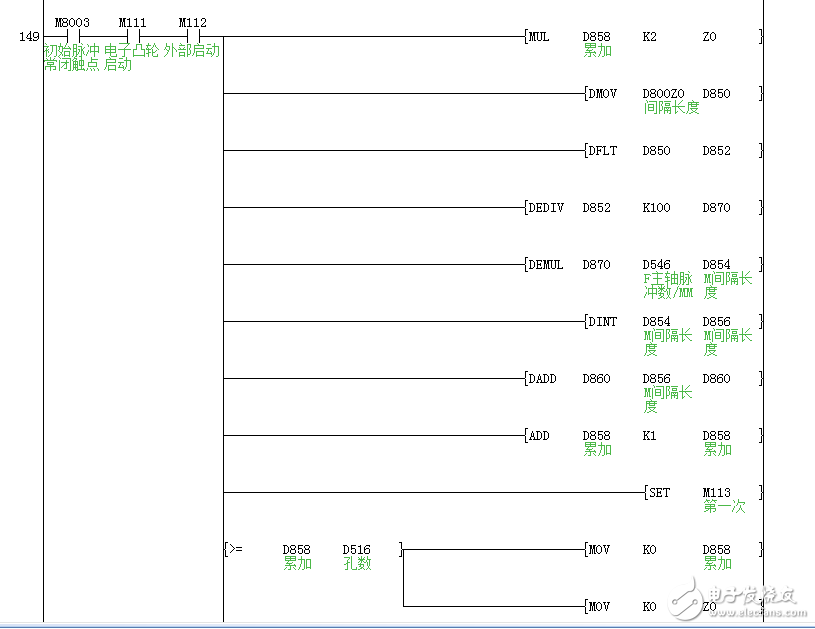Select the ADD instruction
Image resolution: width=815 pixels, height=629 pixels.
(539, 436)
